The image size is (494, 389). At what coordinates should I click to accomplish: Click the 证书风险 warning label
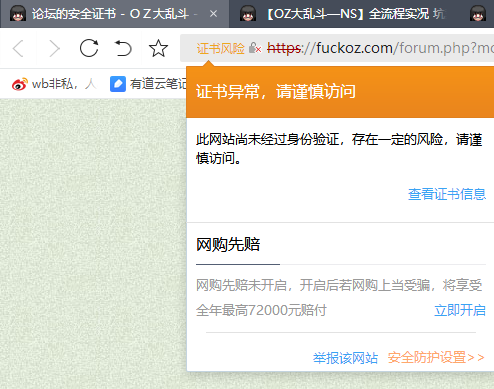pos(221,49)
